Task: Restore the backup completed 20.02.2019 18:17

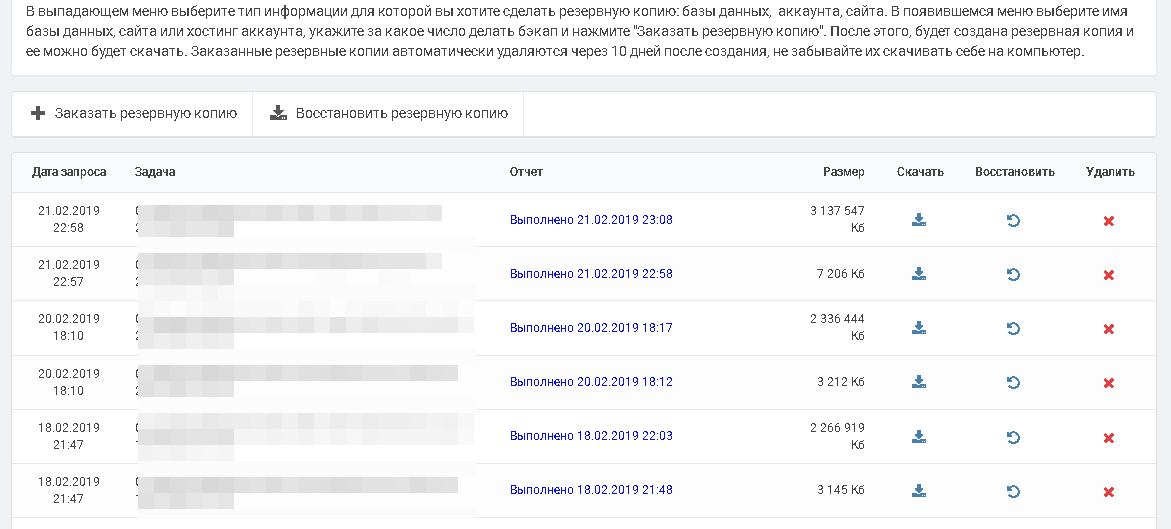Action: [1013, 328]
